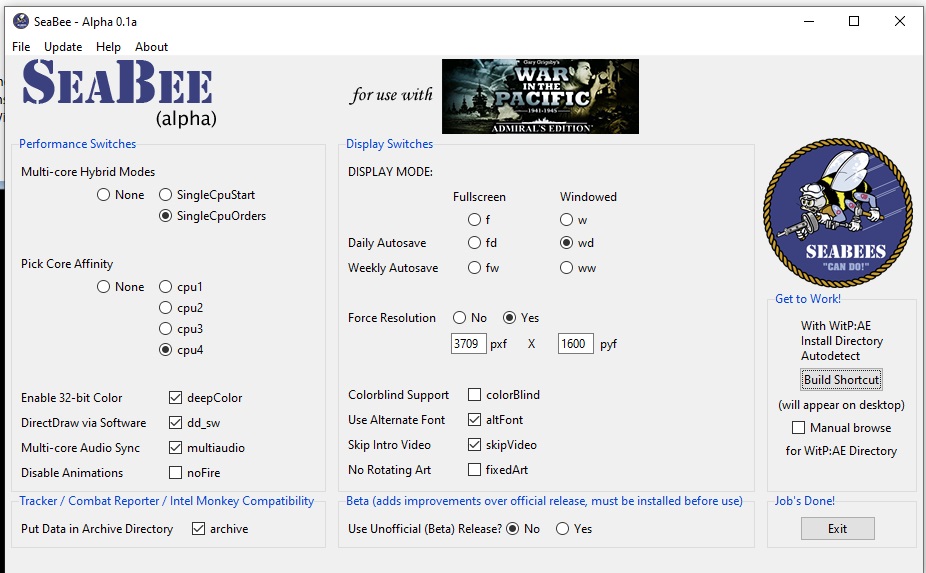Click the 'Skip Intro Video' label

(389, 444)
